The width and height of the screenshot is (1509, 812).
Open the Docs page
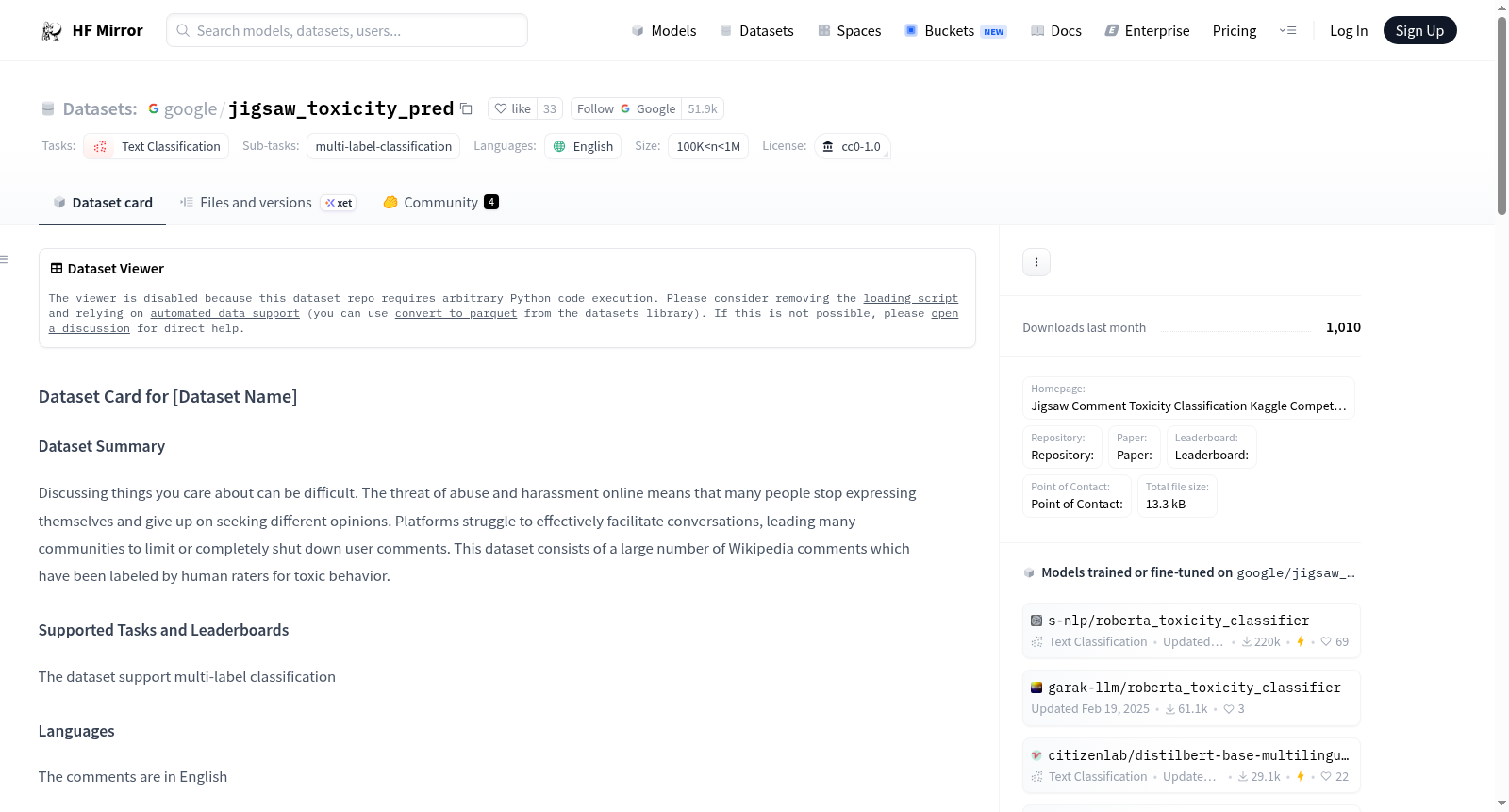[1056, 30]
